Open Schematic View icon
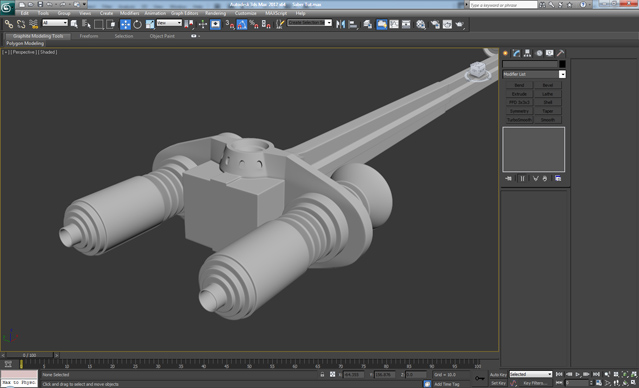This screenshot has height=388, width=639. [x=406, y=24]
